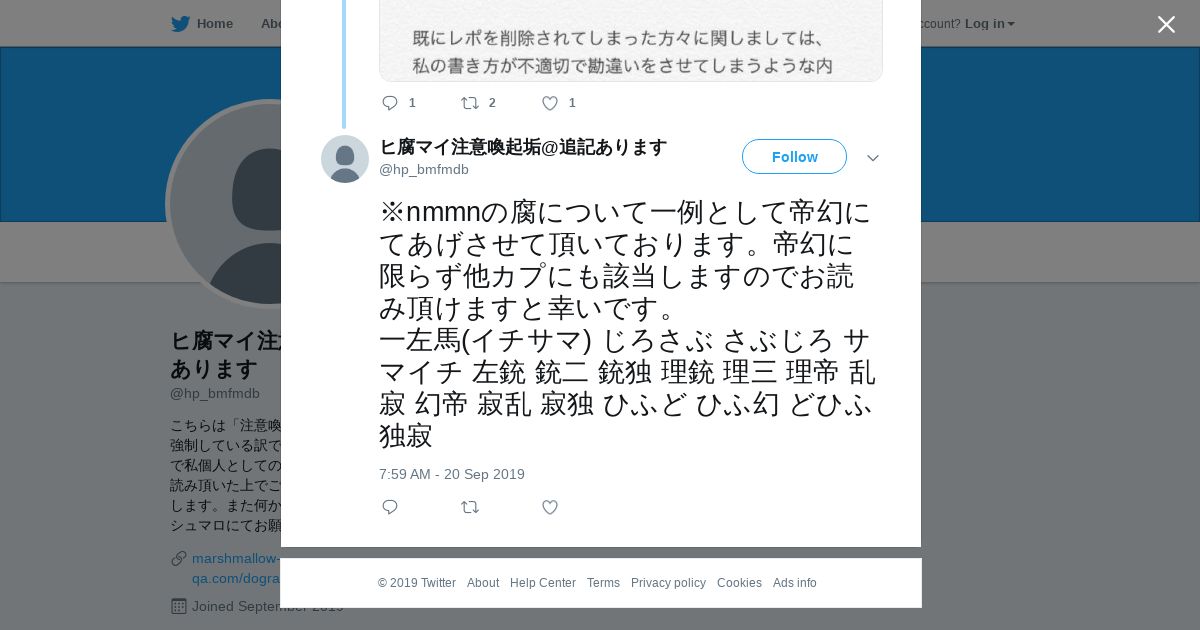Screen dimensions: 1200x630
Task: Open the Help Center link
Action: pos(543,583)
